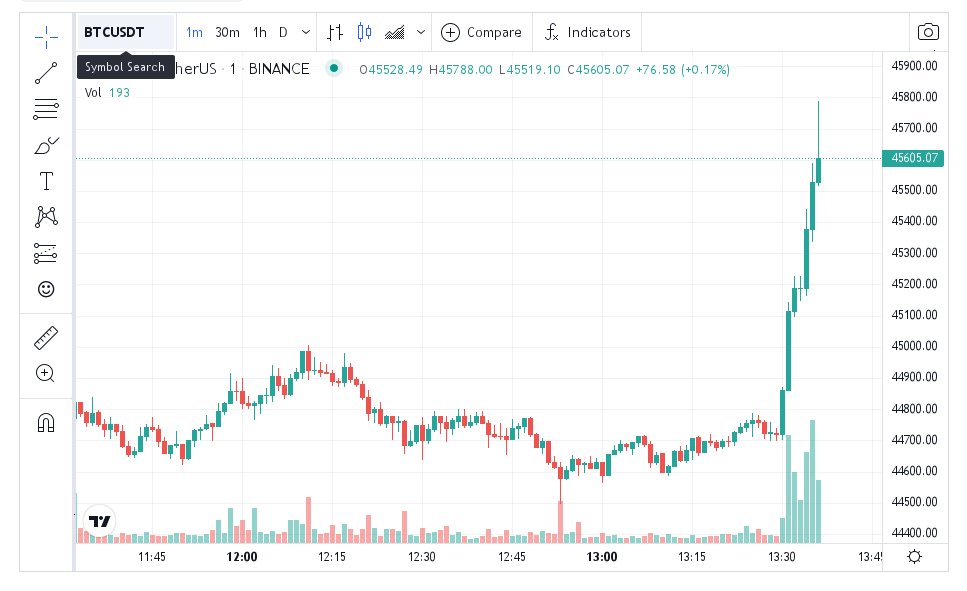Take a chart snapshot with the camera

928,32
